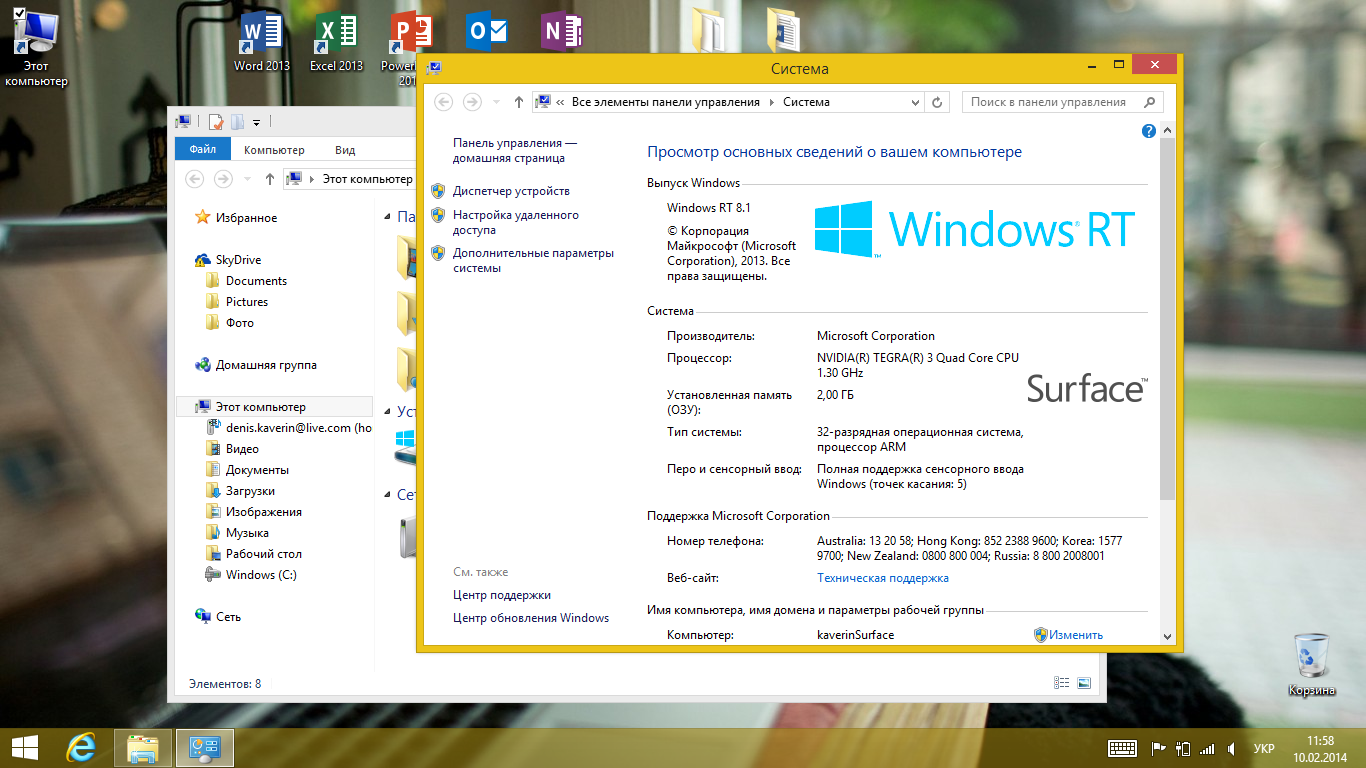Launch Internet Explorer from taskbar
Image resolution: width=1366 pixels, height=768 pixels.
(82, 747)
